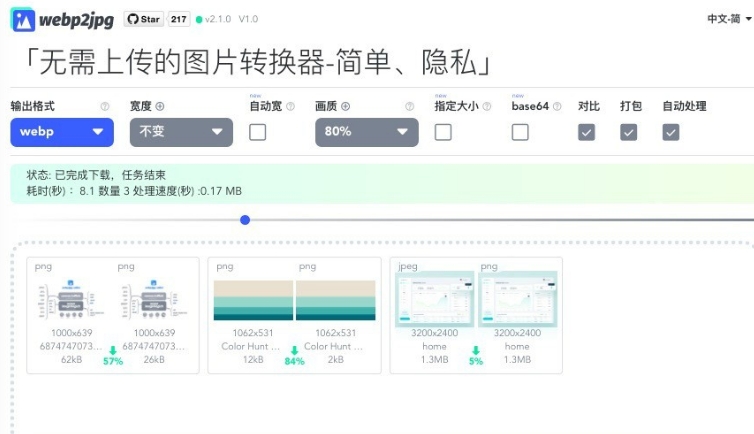Enable the 指定大小 checkbox
The image size is (754, 434).
[443, 132]
